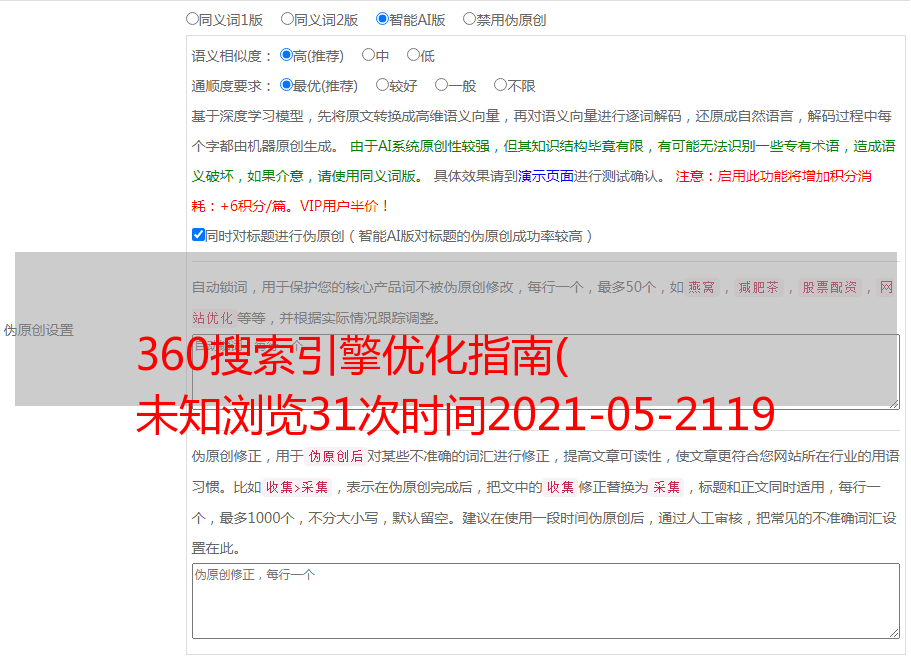This screenshot has width=911, height=658.
Task: Select the 同义词1版 radio option
Action: click(192, 19)
